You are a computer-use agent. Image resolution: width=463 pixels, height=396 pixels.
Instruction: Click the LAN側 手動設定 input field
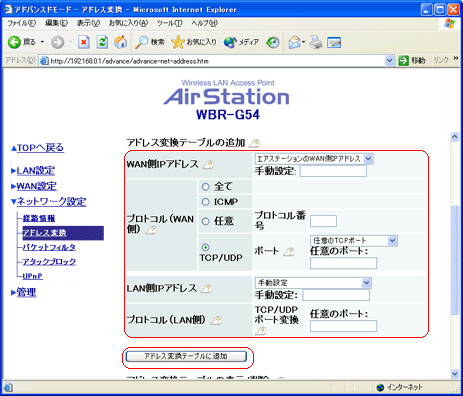tap(336, 295)
